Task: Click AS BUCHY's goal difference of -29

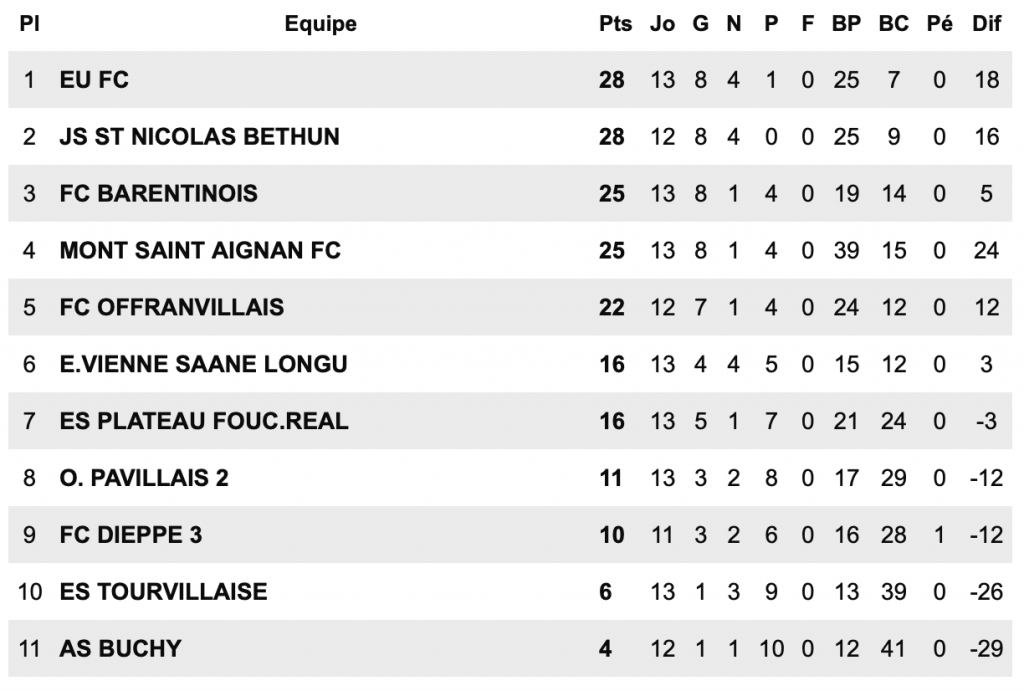Action: 986,649
